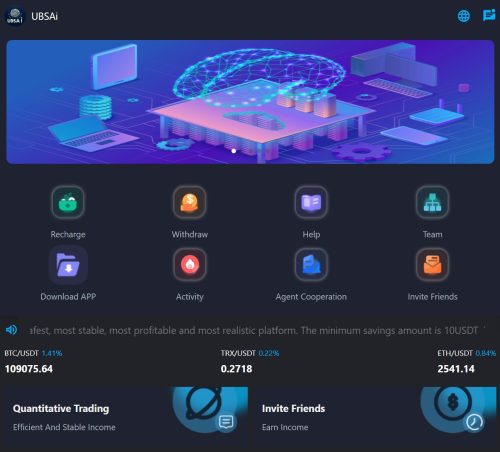This screenshot has width=500, height=452.
Task: Open the Activity flame icon
Action: click(189, 265)
